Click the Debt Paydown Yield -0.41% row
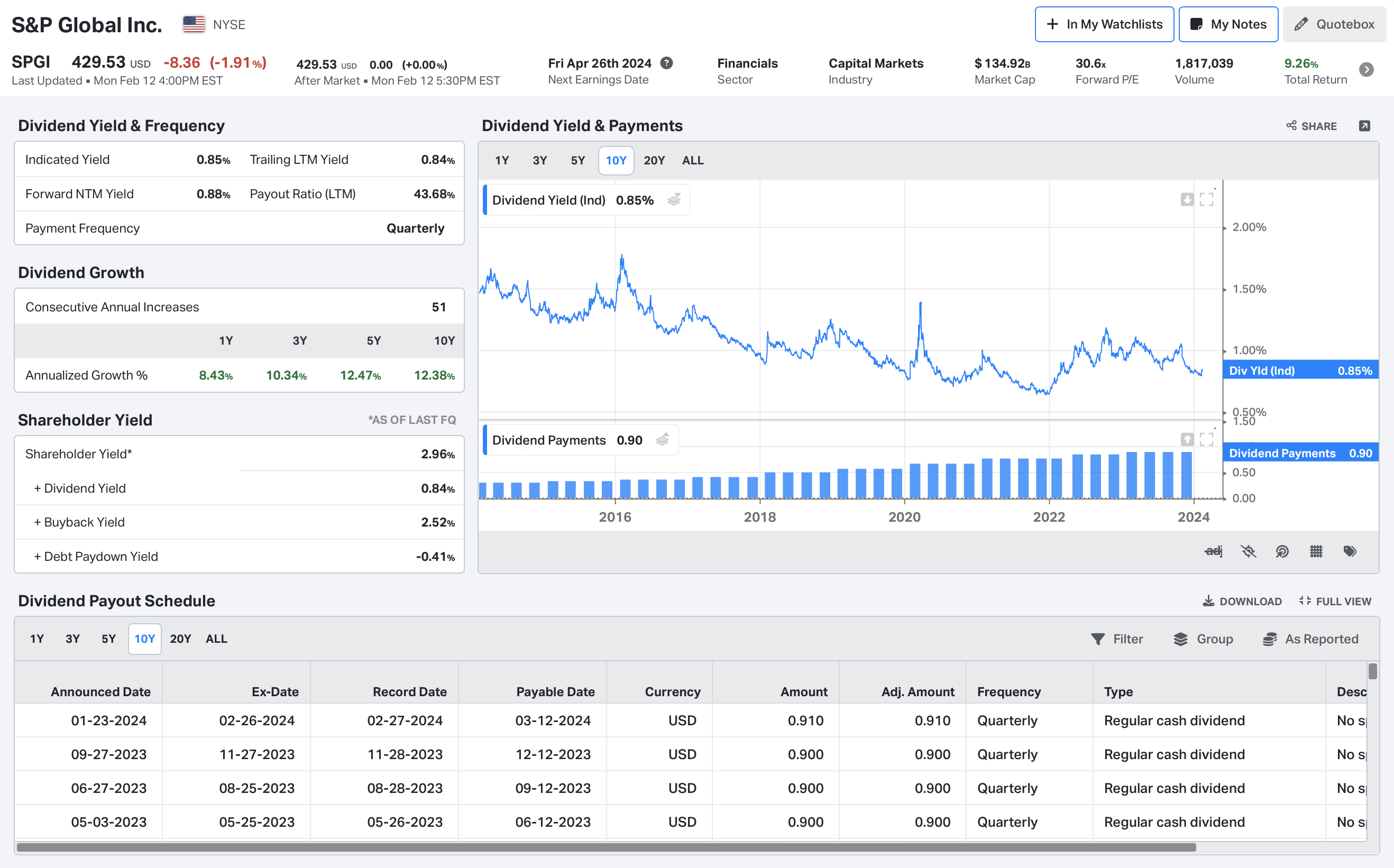 tap(240, 556)
